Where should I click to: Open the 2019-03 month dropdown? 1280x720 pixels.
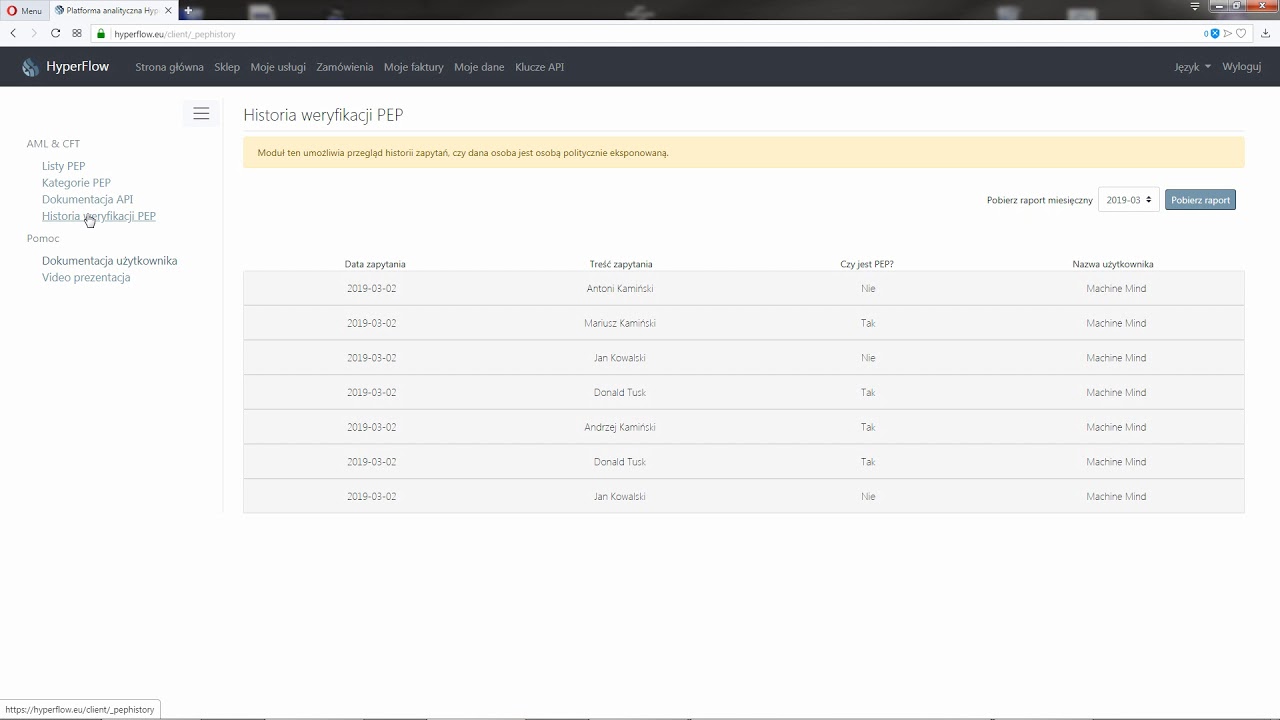[x=1129, y=200]
